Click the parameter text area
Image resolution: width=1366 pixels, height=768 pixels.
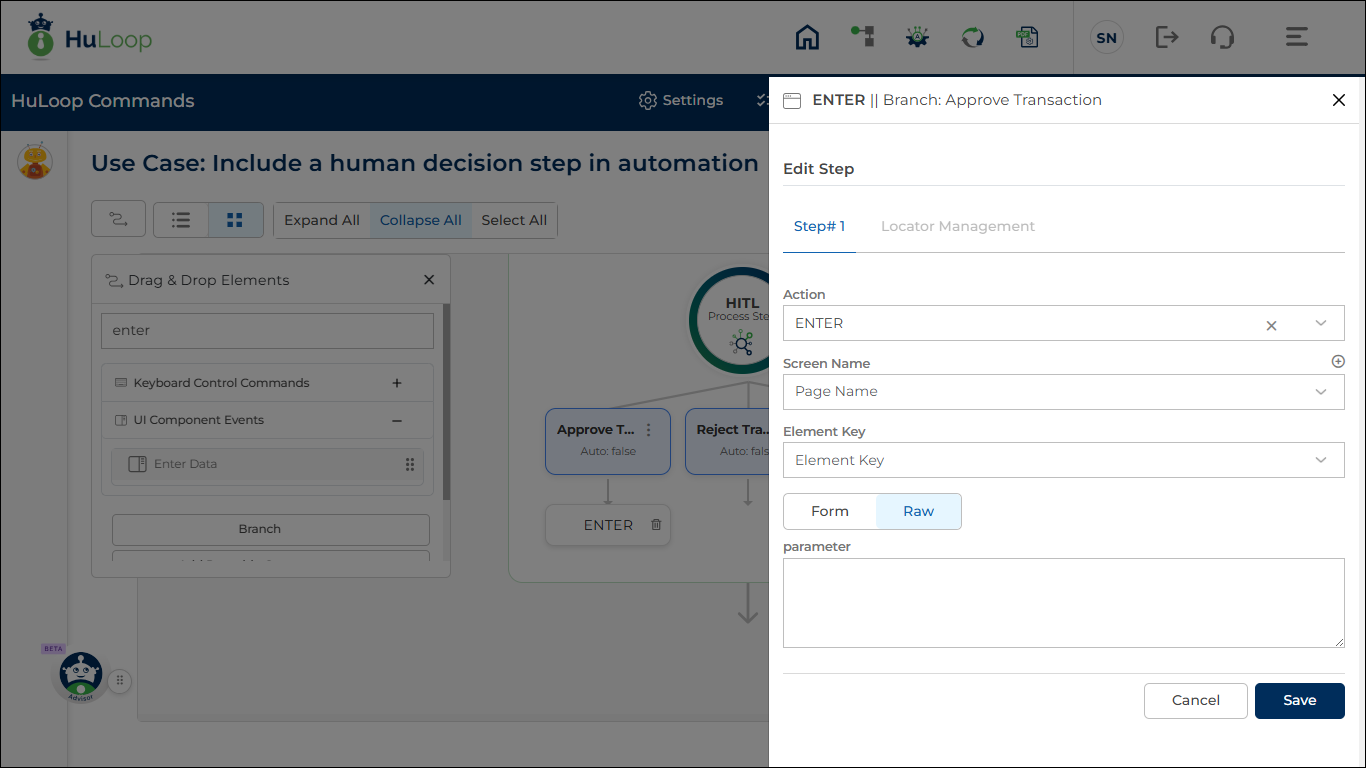point(1063,603)
